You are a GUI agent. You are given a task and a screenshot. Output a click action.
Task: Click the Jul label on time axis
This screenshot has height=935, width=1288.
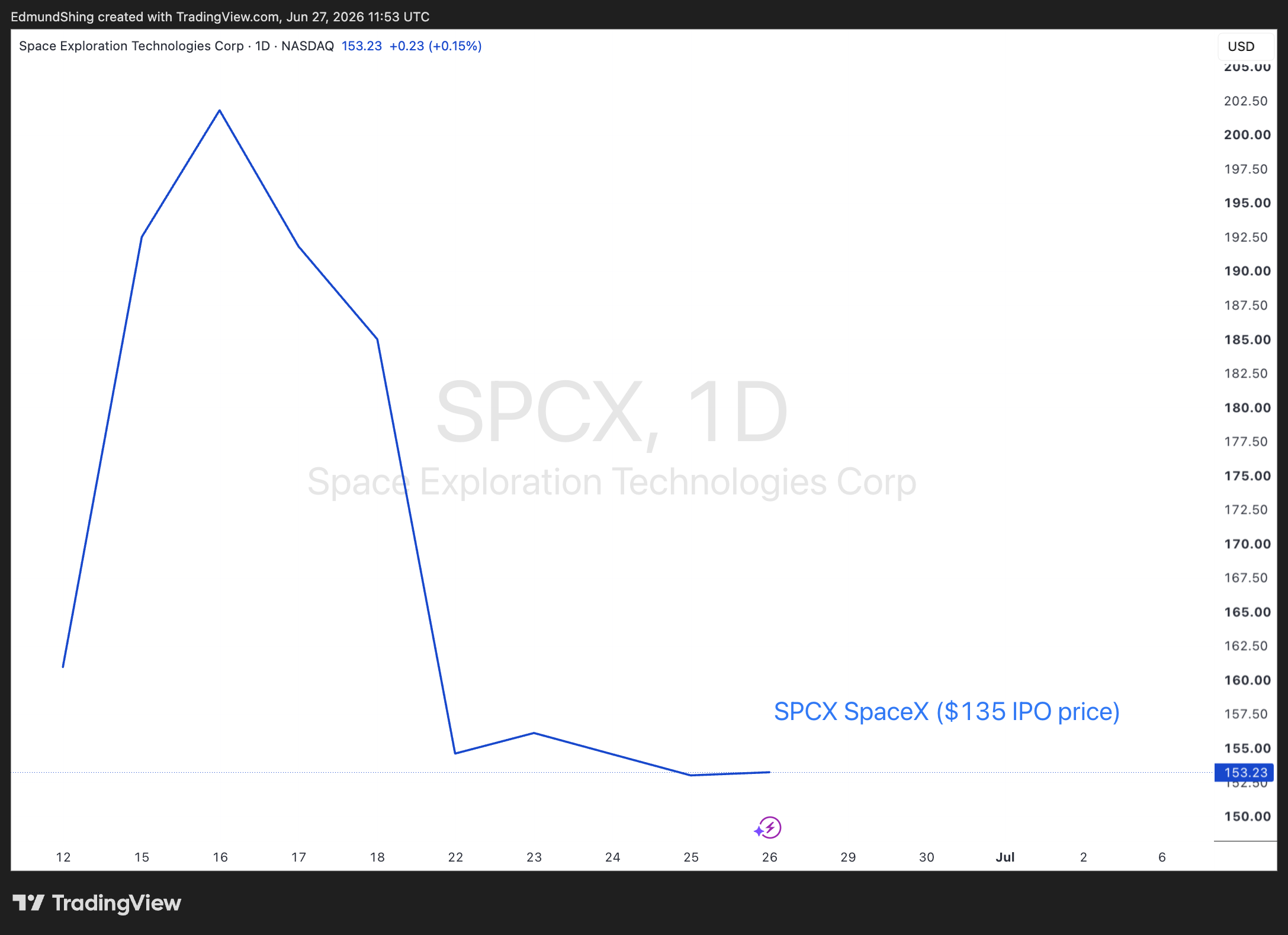coord(1005,857)
